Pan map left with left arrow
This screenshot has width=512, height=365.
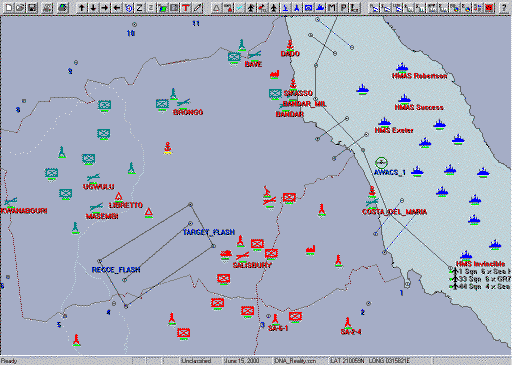117,7
